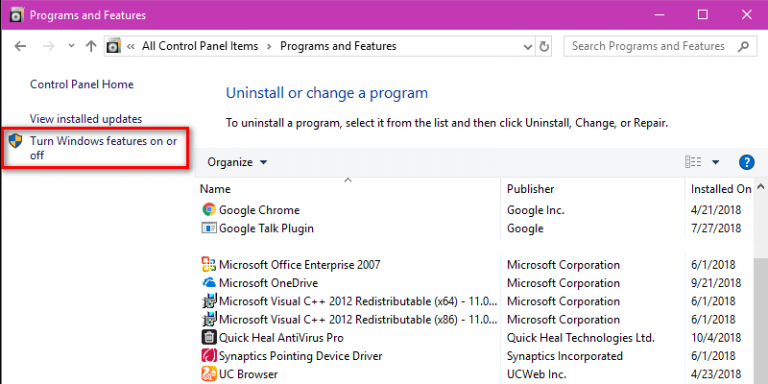Sort by the Installed On column header
Screen dimensions: 768x384
point(720,189)
